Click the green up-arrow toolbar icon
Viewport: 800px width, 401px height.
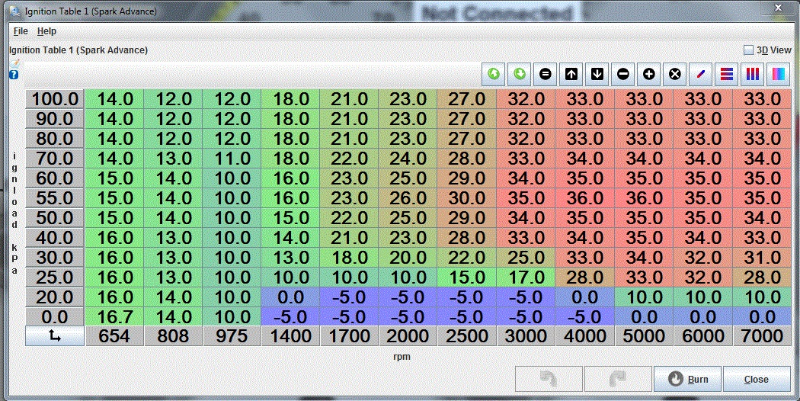click(x=493, y=74)
